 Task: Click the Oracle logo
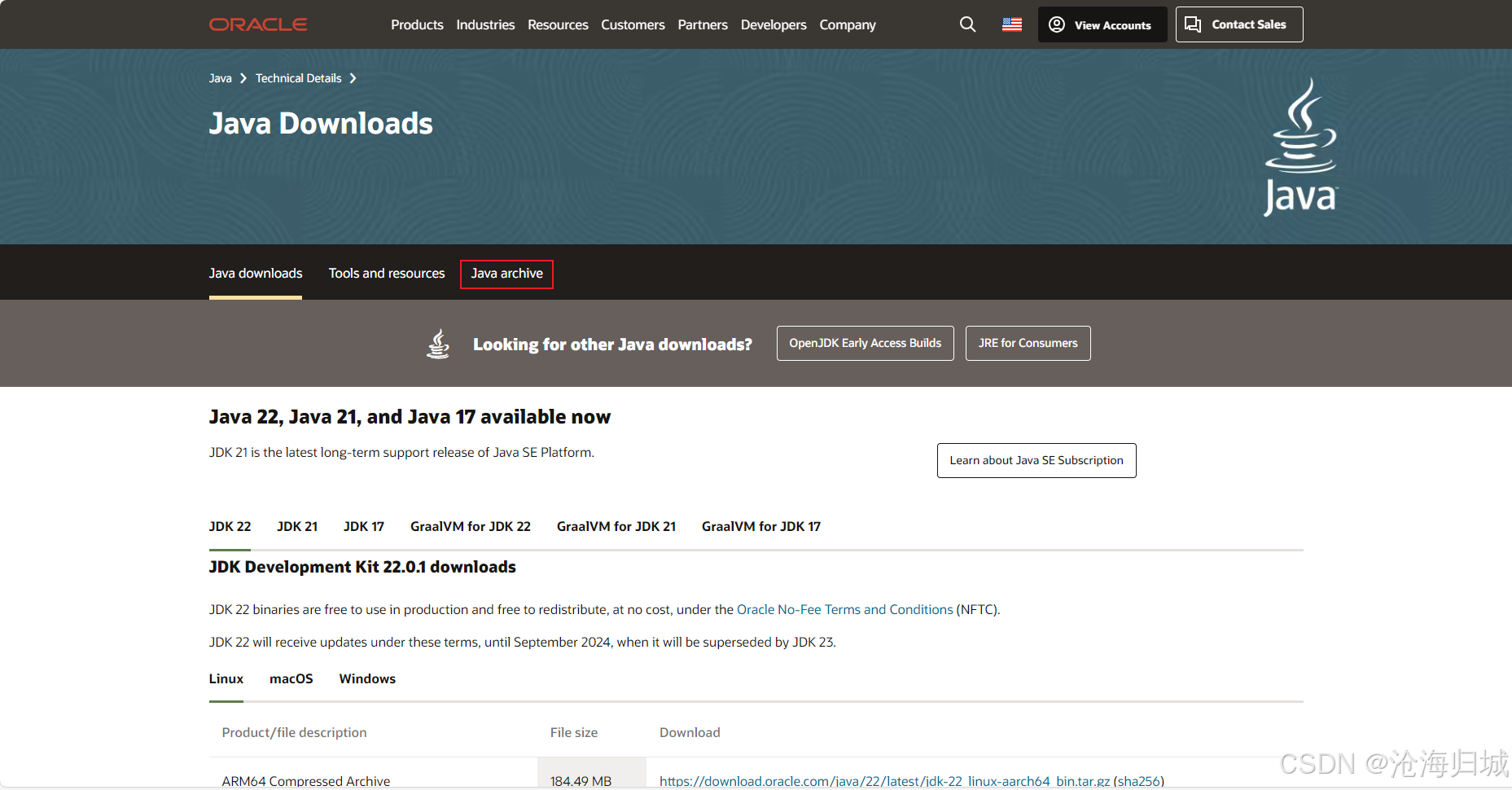258,24
